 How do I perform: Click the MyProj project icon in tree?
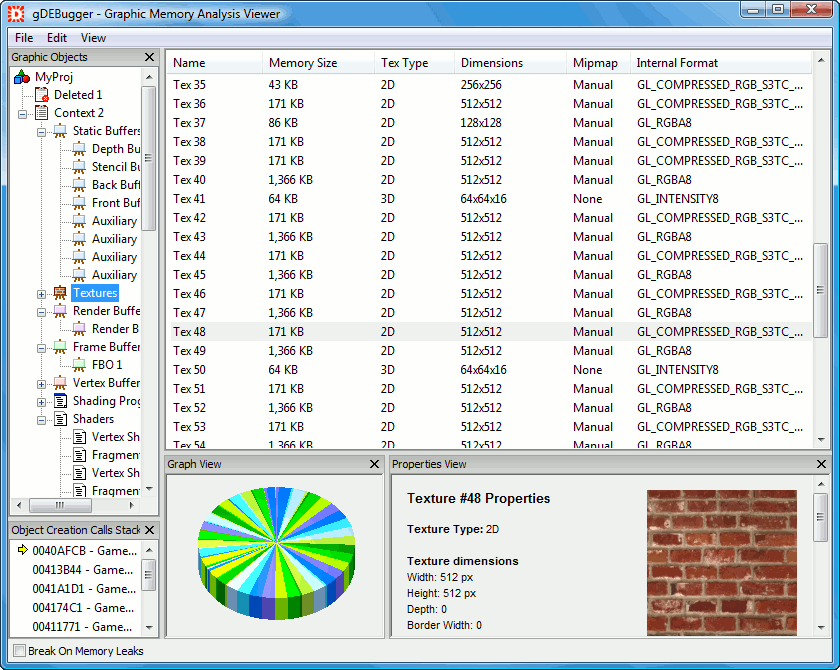pyautogui.click(x=23, y=77)
